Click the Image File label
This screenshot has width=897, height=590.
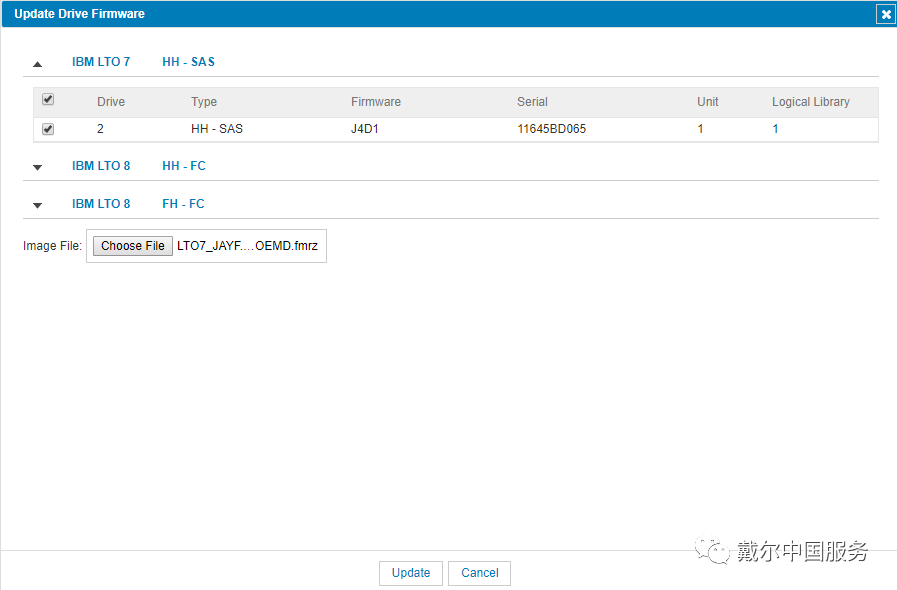pyautogui.click(x=52, y=246)
